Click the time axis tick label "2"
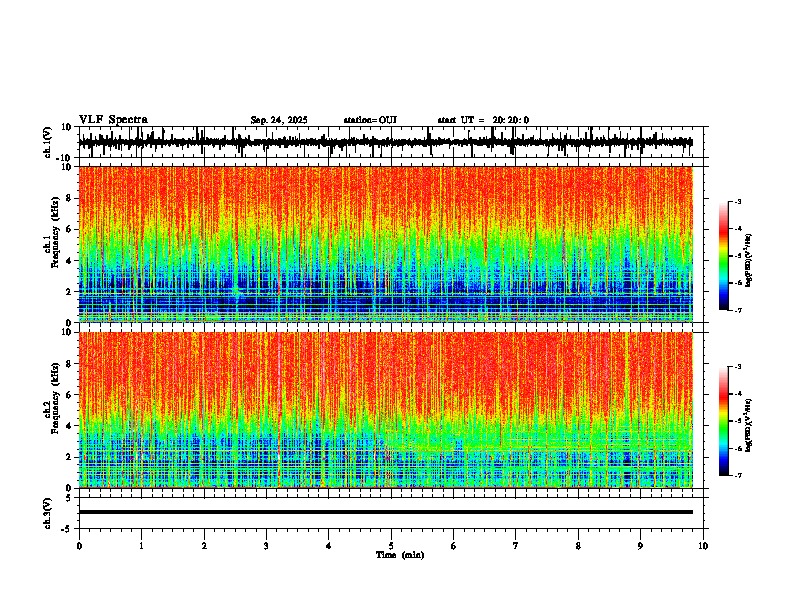The image size is (792, 612). click(204, 546)
